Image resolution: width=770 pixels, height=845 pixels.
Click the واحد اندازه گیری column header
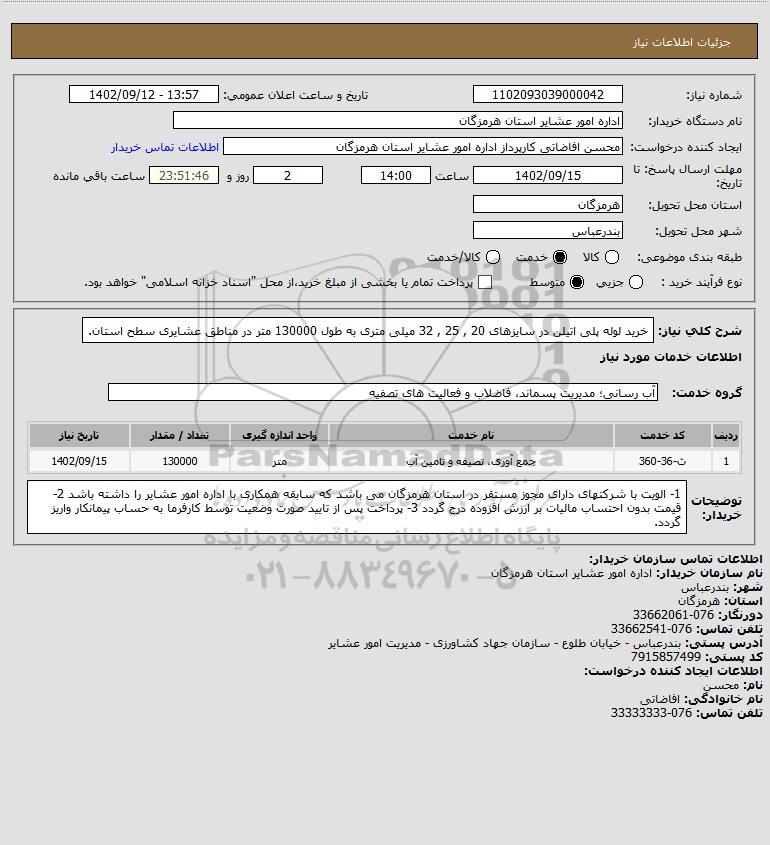point(279,435)
